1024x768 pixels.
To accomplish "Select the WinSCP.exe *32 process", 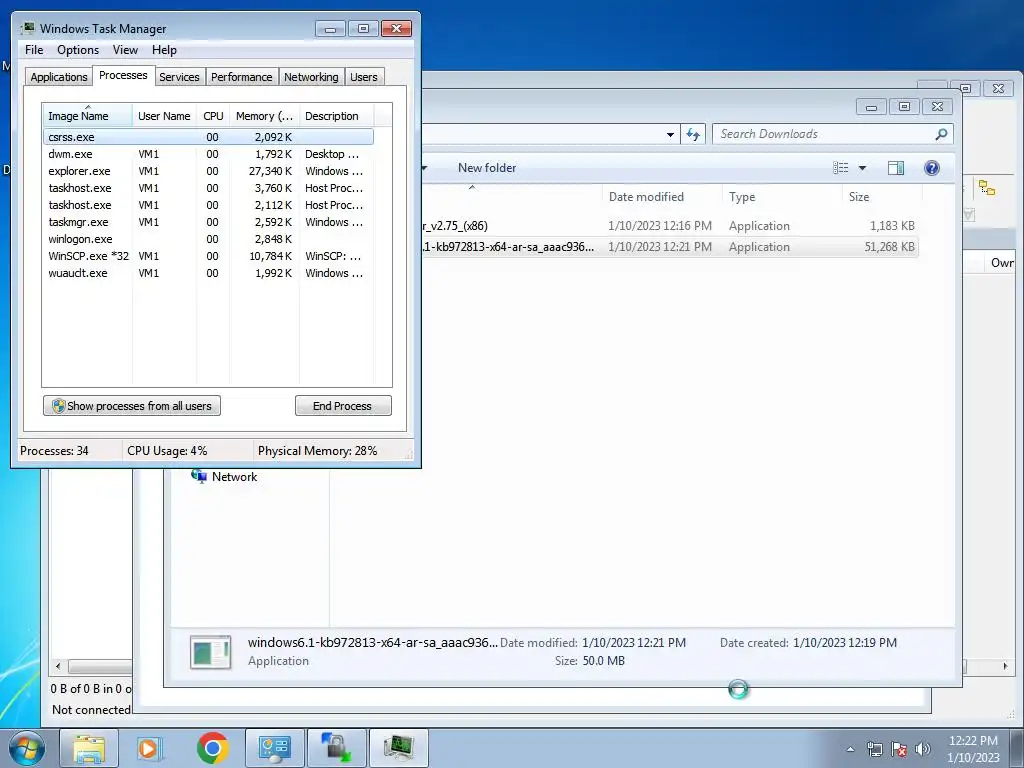I will 208,256.
